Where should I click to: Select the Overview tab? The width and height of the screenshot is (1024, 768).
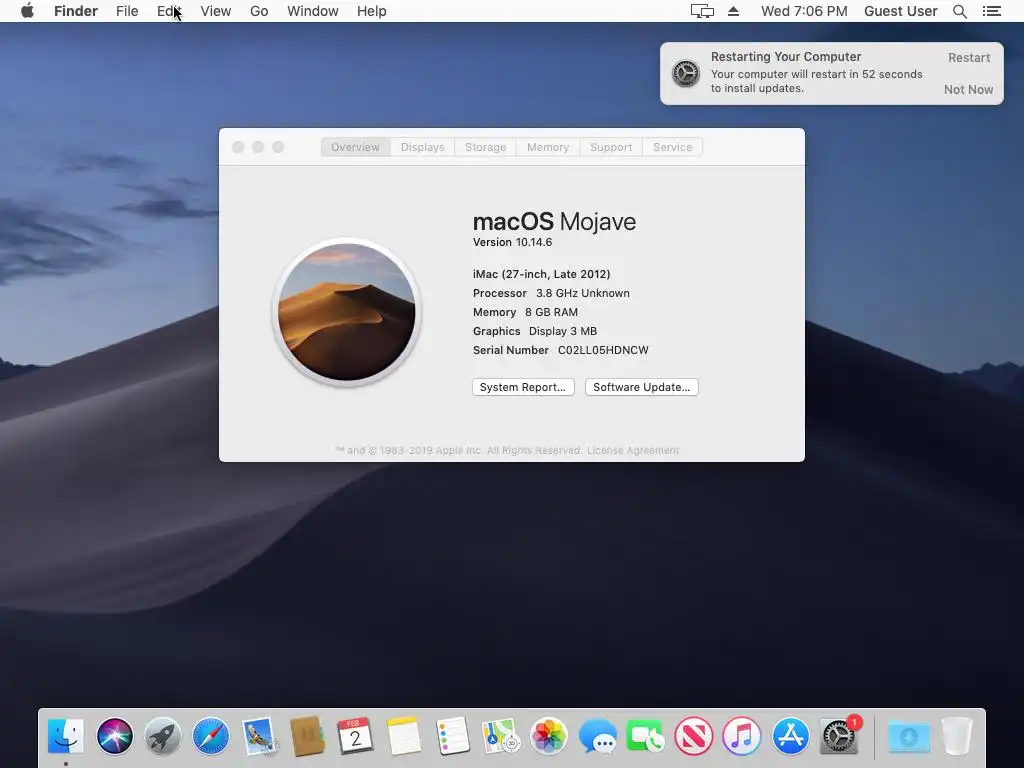[355, 147]
